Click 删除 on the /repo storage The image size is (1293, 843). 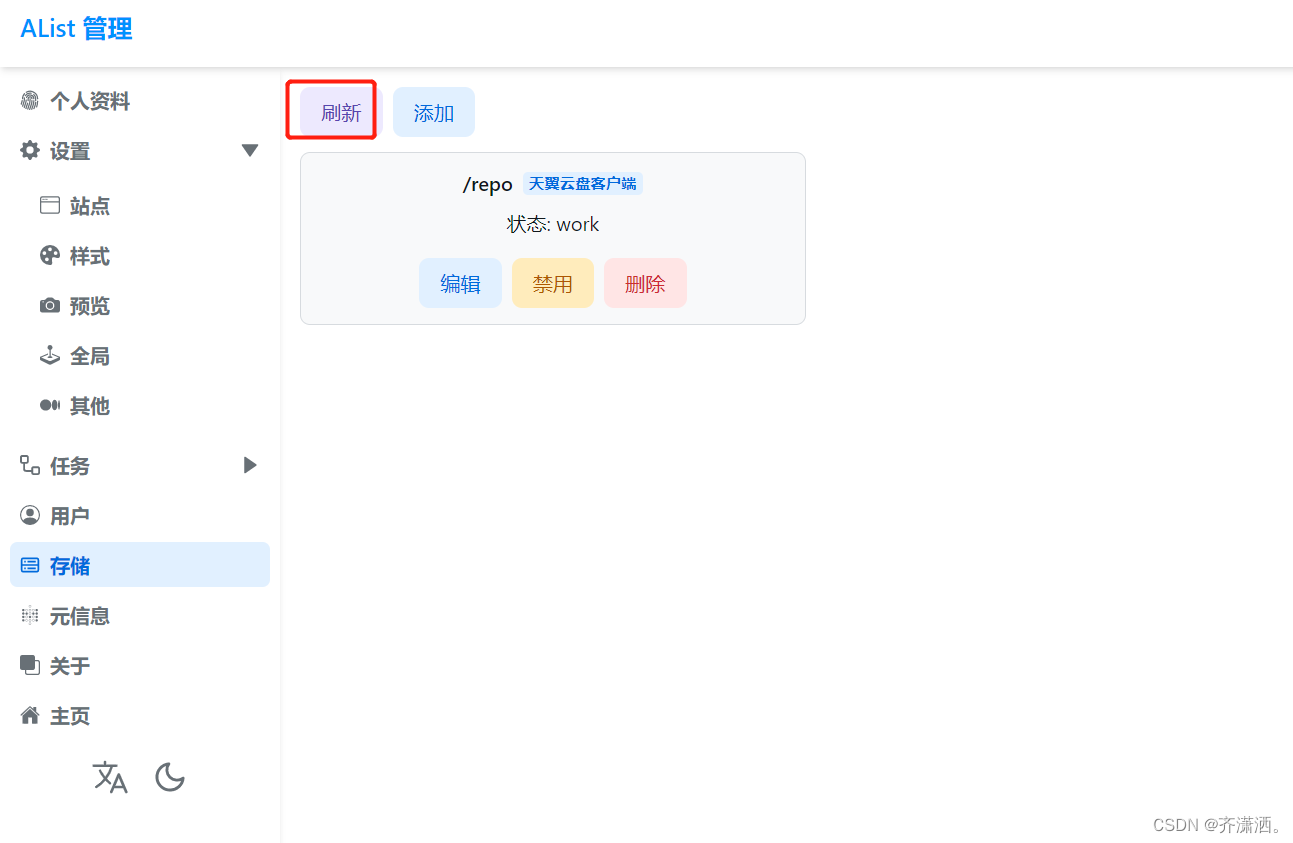point(645,283)
